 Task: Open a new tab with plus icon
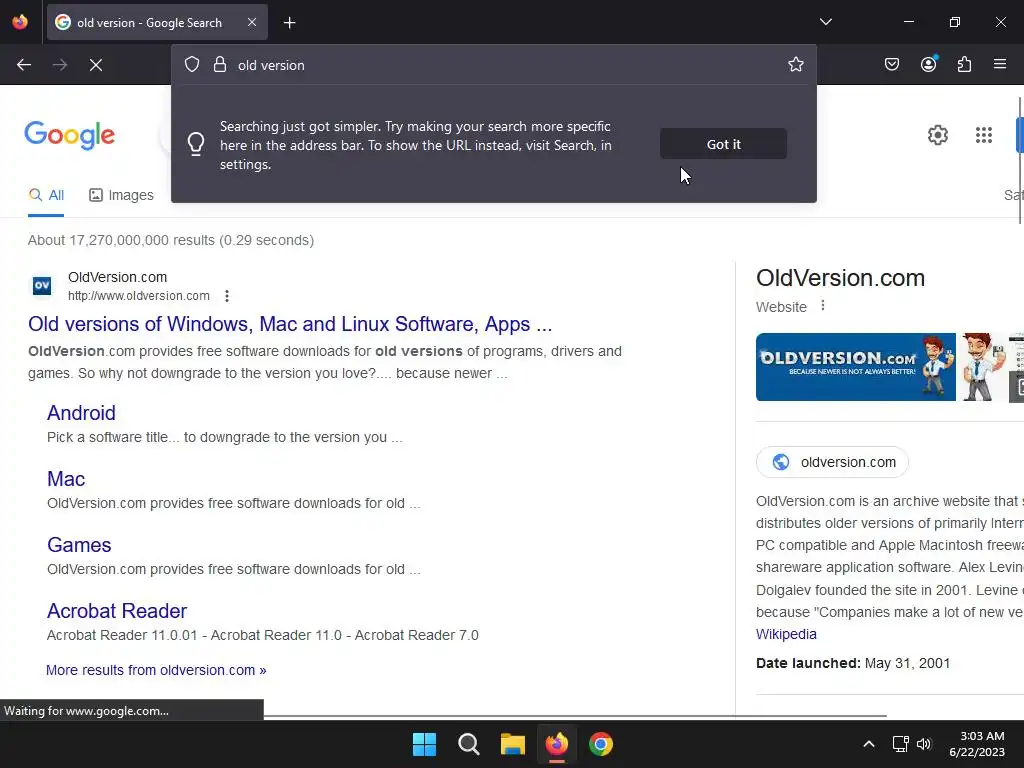click(x=289, y=23)
